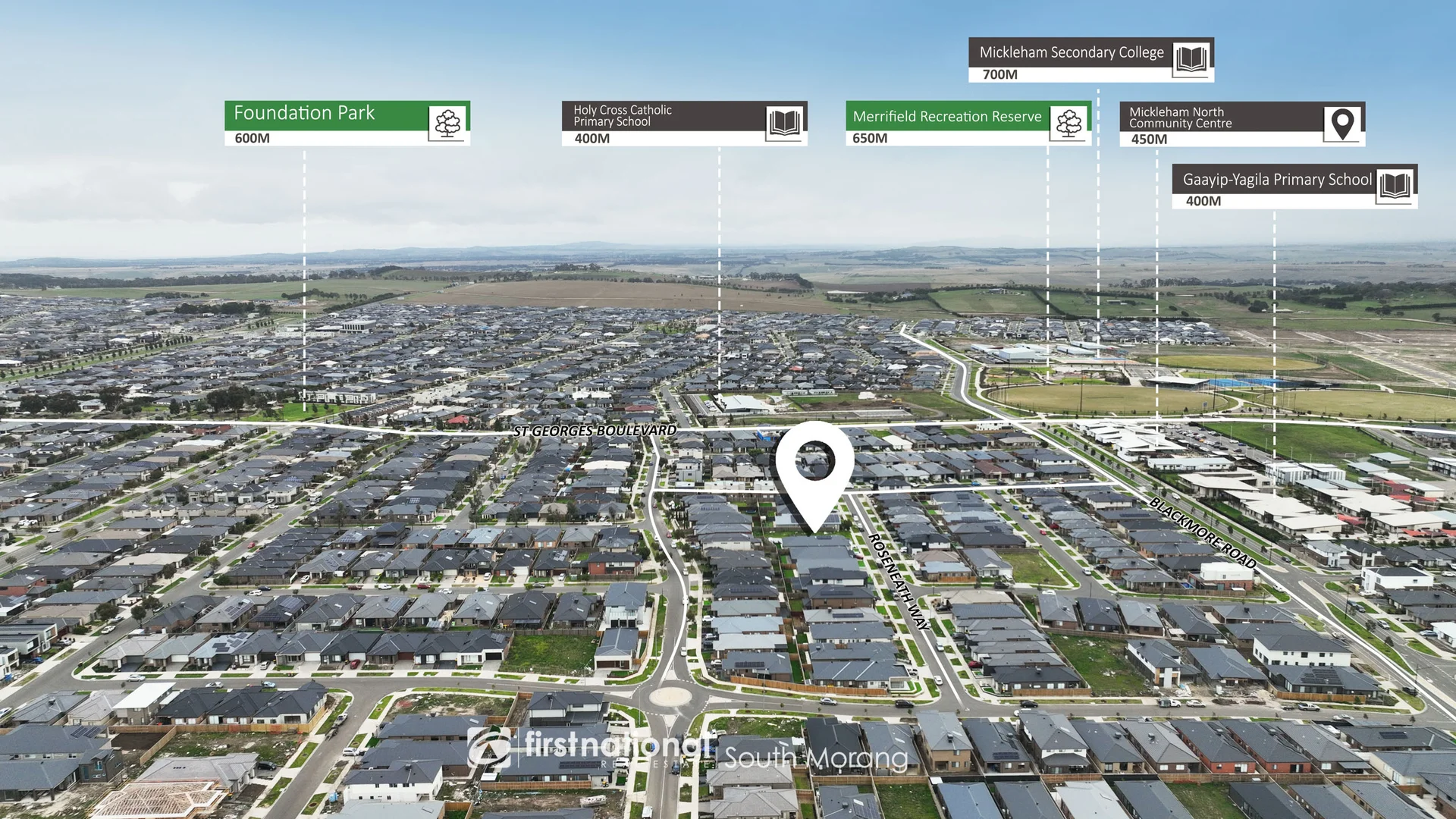Click Mickleham Secondary College book icon
This screenshot has height=819, width=1456.
(1191, 58)
